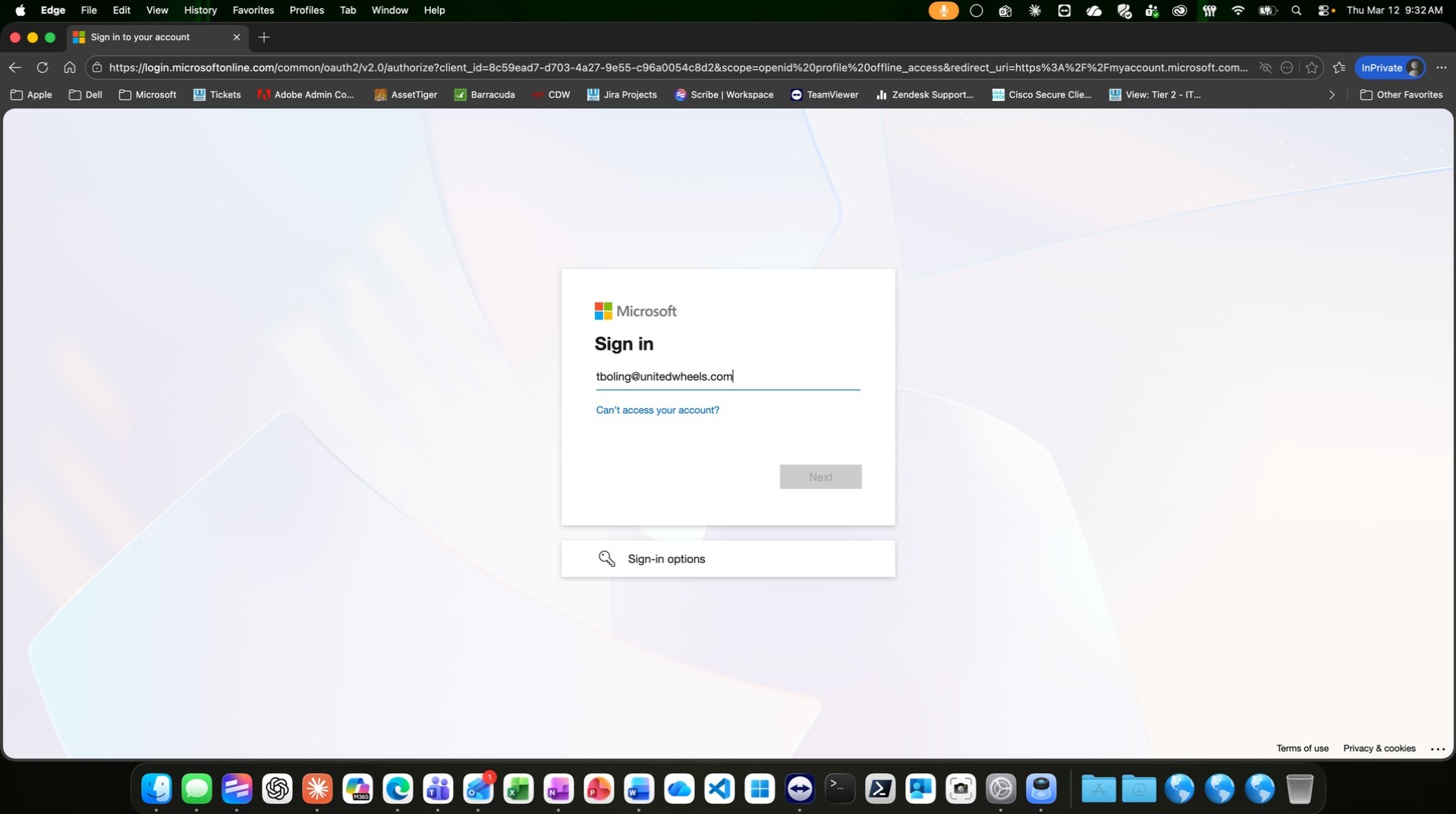Viewport: 1456px width, 814px height.
Task: Open the browser home page
Action: point(70,68)
